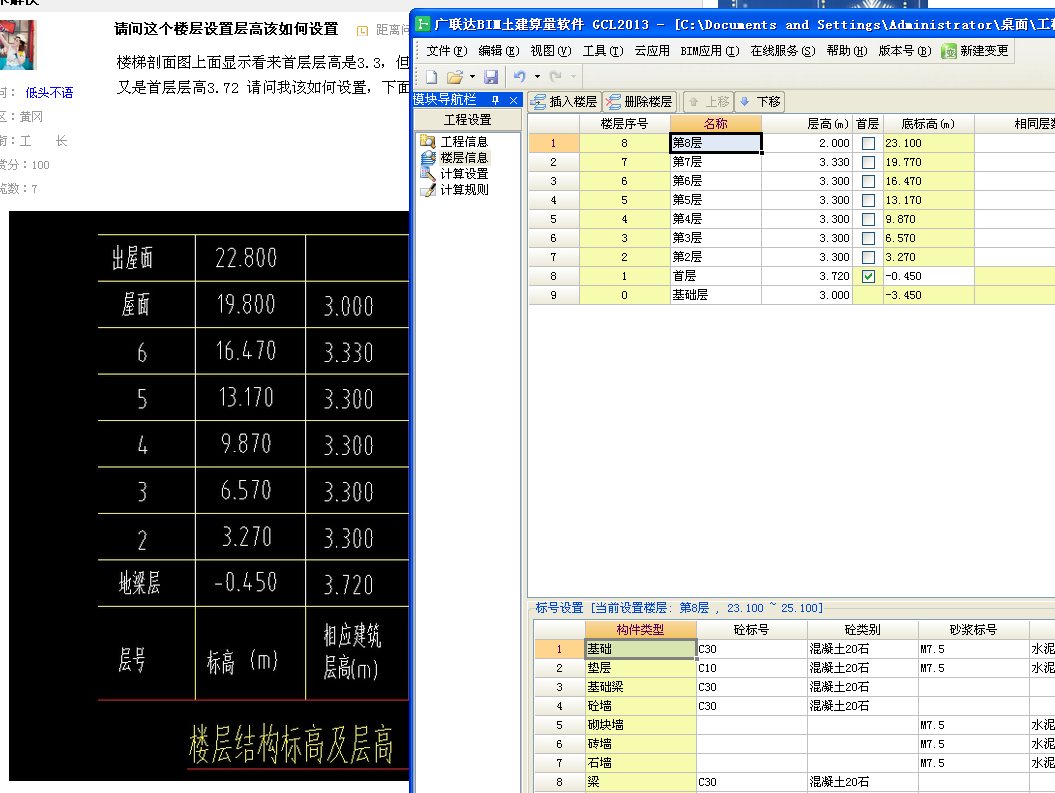Click the 第7层 name cell
The height and width of the screenshot is (793, 1055).
click(716, 162)
